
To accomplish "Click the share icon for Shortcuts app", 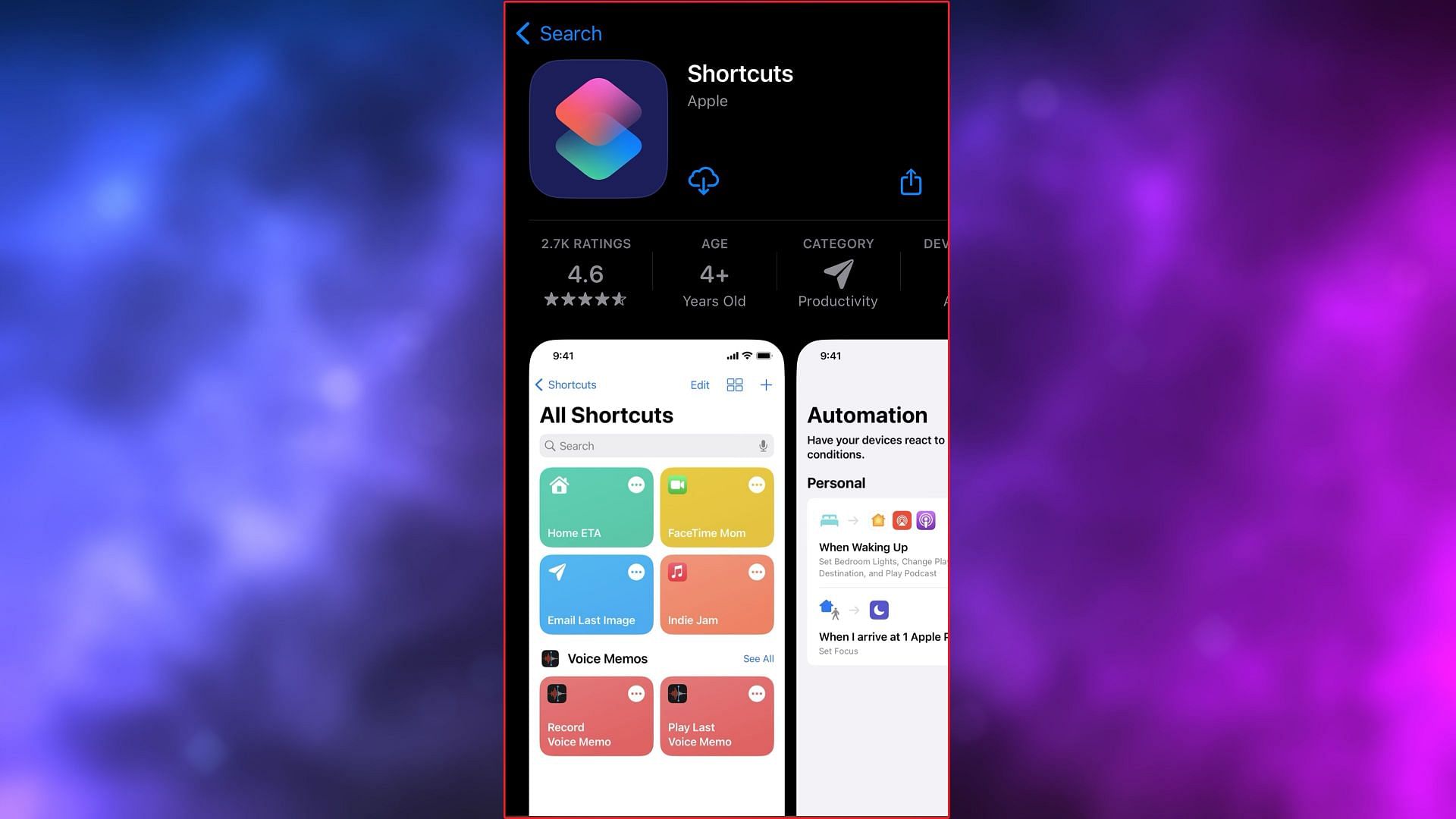I will click(x=911, y=183).
